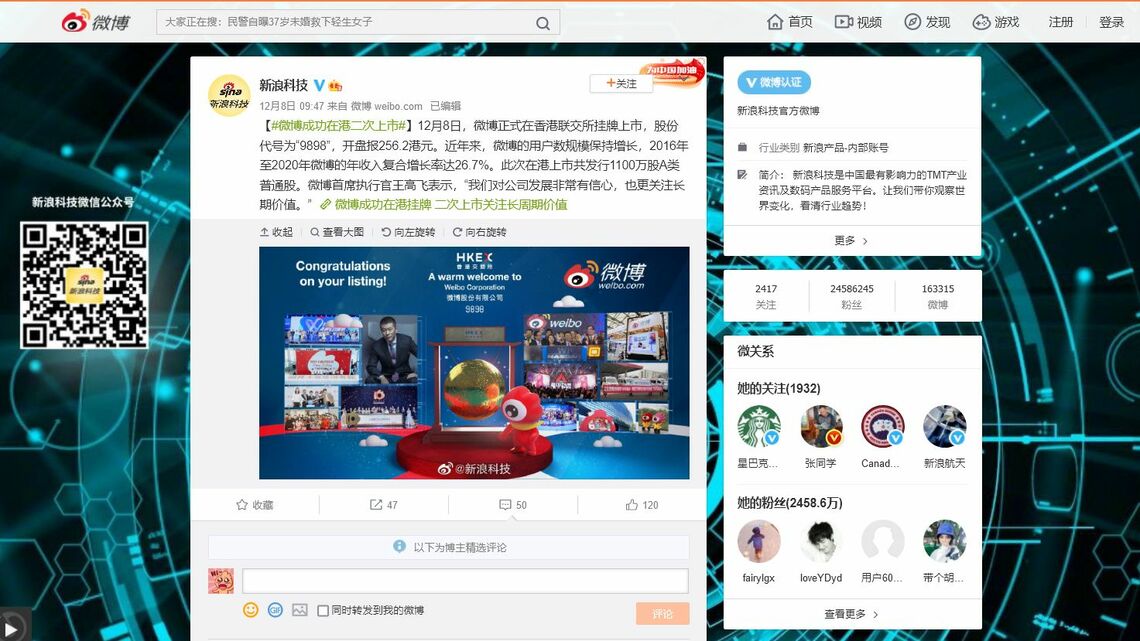Click the insert picture icon
This screenshot has height=641, width=1140.
300,610
